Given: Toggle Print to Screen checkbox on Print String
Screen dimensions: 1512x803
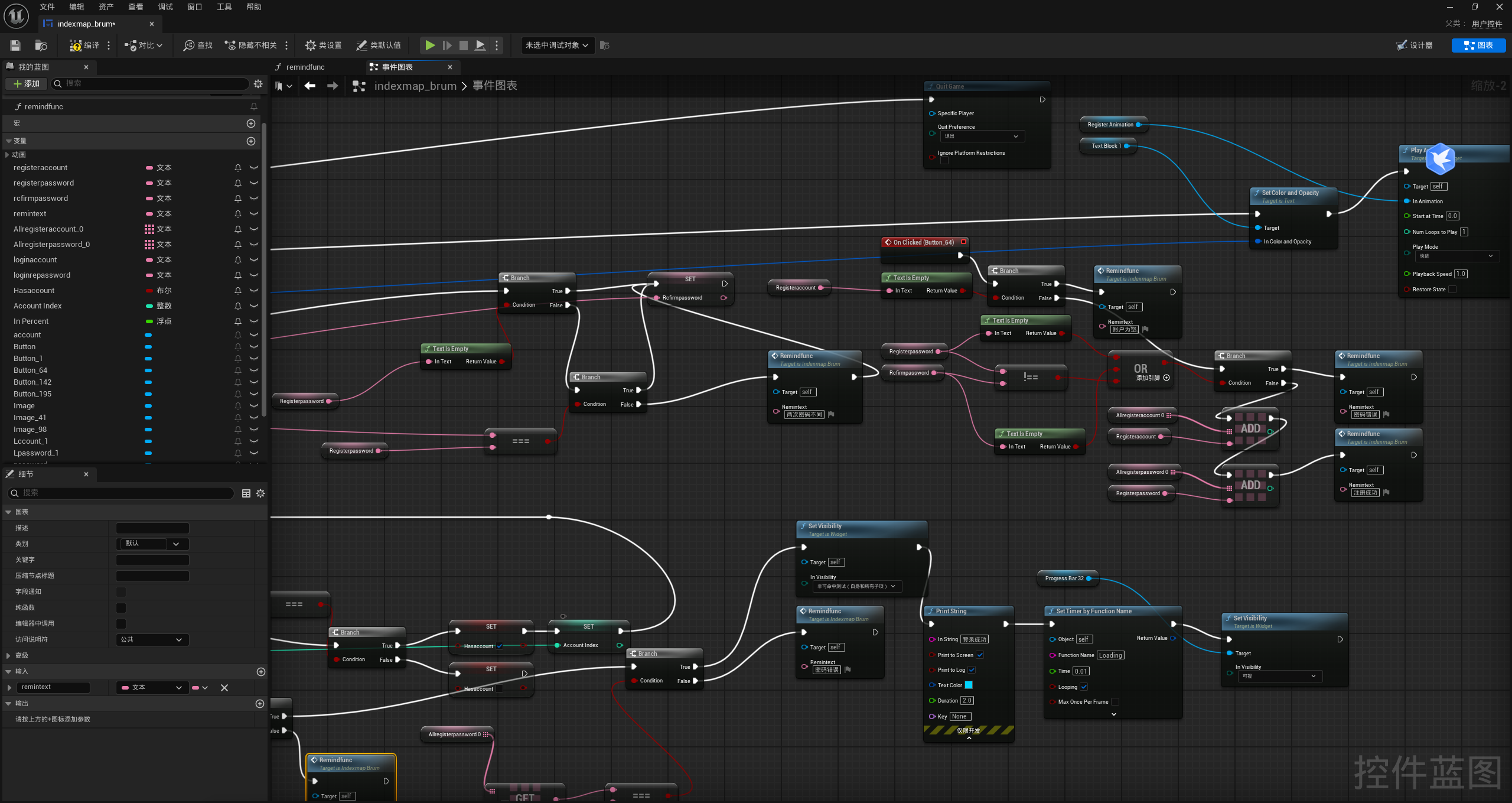Looking at the screenshot, I should coord(980,655).
